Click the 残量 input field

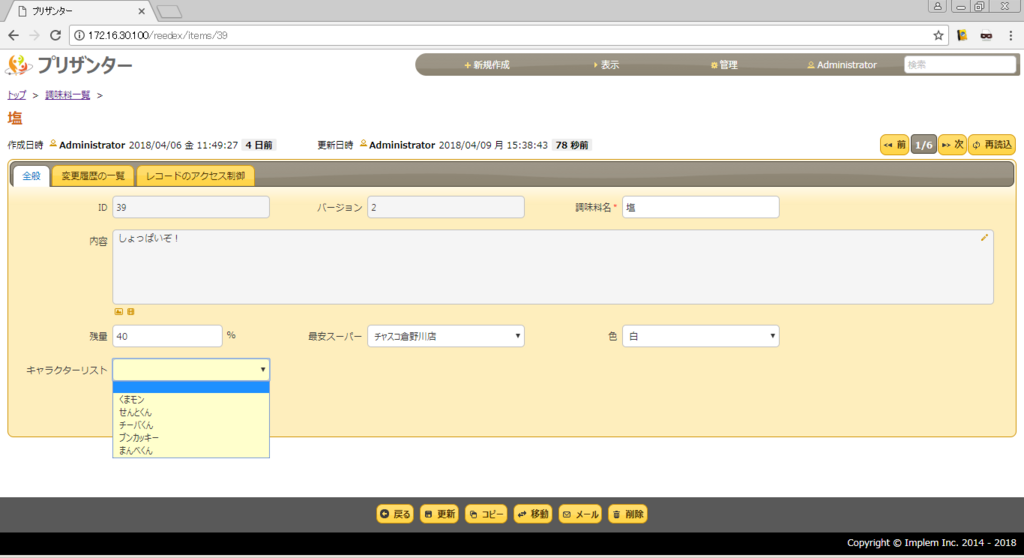167,336
